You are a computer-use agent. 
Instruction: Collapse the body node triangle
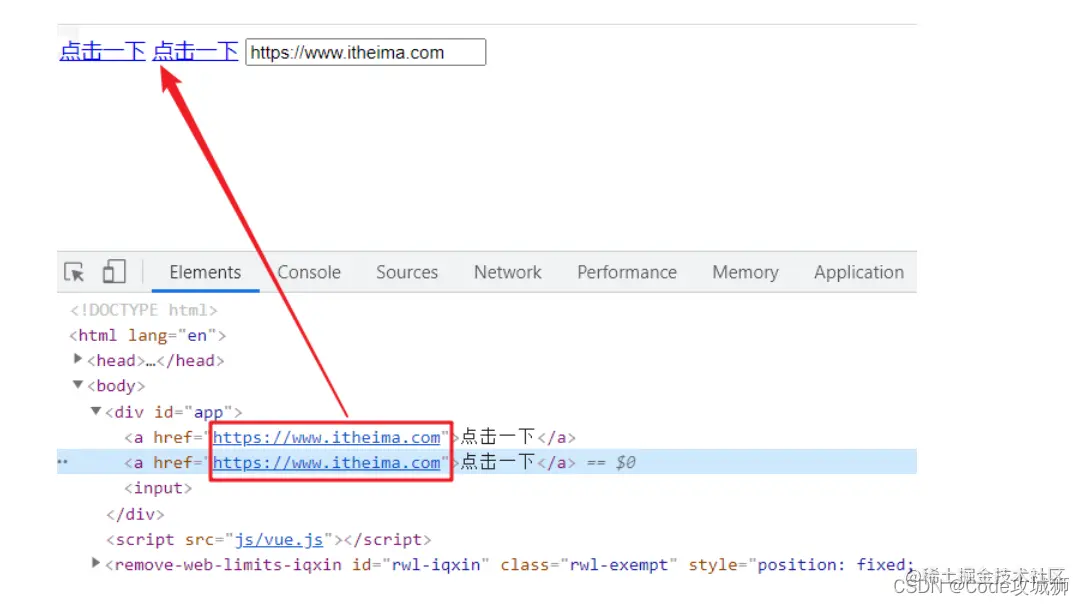pyautogui.click(x=78, y=384)
